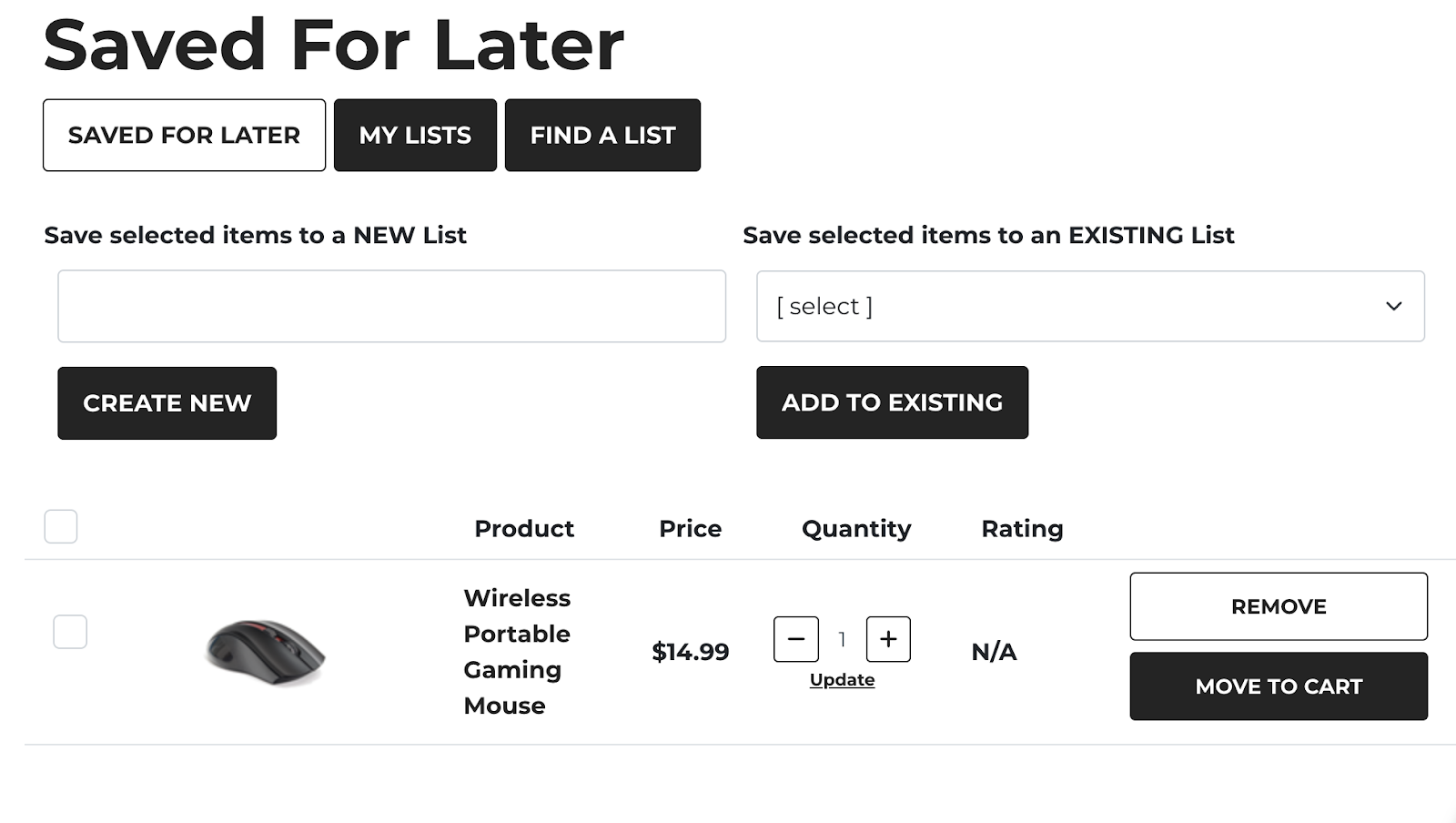Check the Wireless Portable Gaming Mouse checkbox
Viewport: 1456px width, 823px height.
click(70, 632)
